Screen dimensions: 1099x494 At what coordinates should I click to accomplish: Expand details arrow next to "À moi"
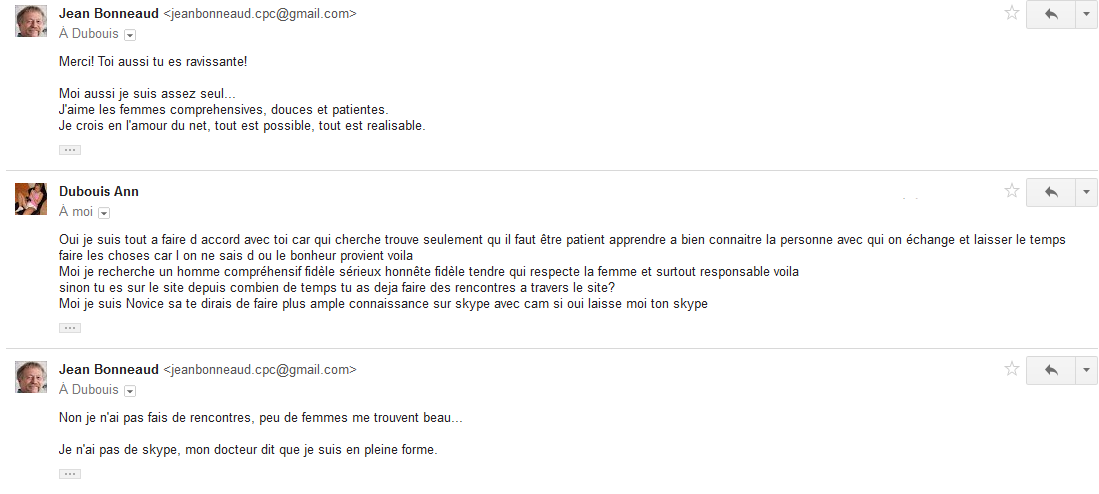point(104,212)
